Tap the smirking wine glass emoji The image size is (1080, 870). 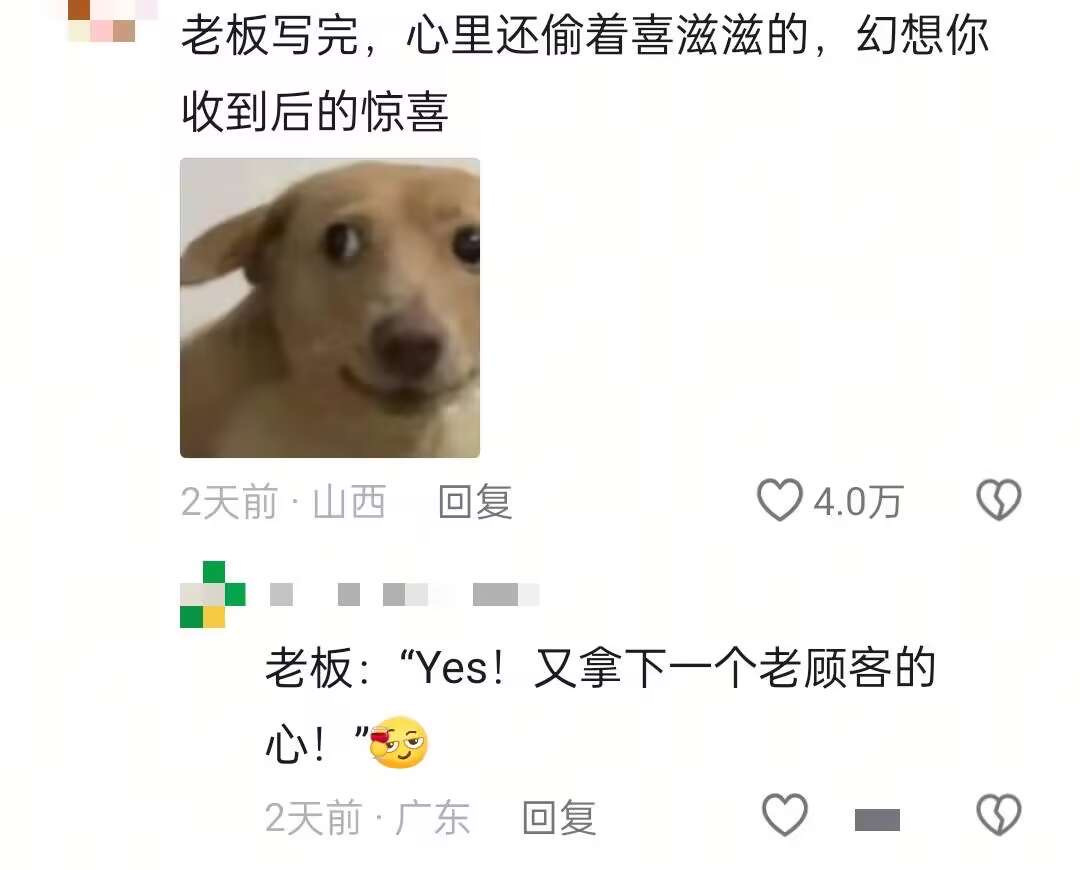coord(399,743)
